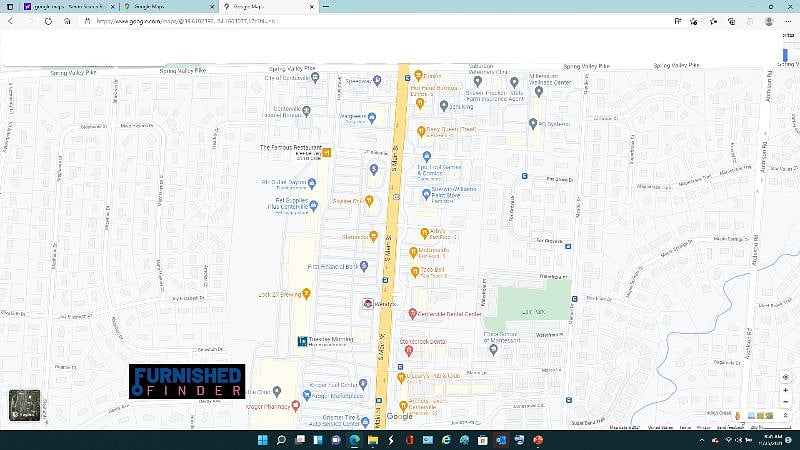Zoom in the map
The width and height of the screenshot is (800, 450).
pyautogui.click(x=785, y=390)
